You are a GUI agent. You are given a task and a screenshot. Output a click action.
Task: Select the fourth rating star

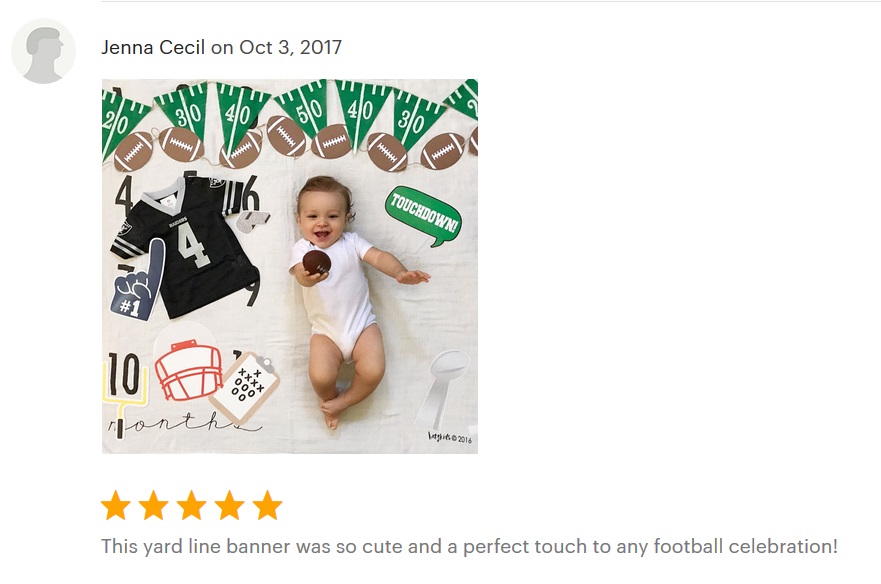tap(229, 505)
